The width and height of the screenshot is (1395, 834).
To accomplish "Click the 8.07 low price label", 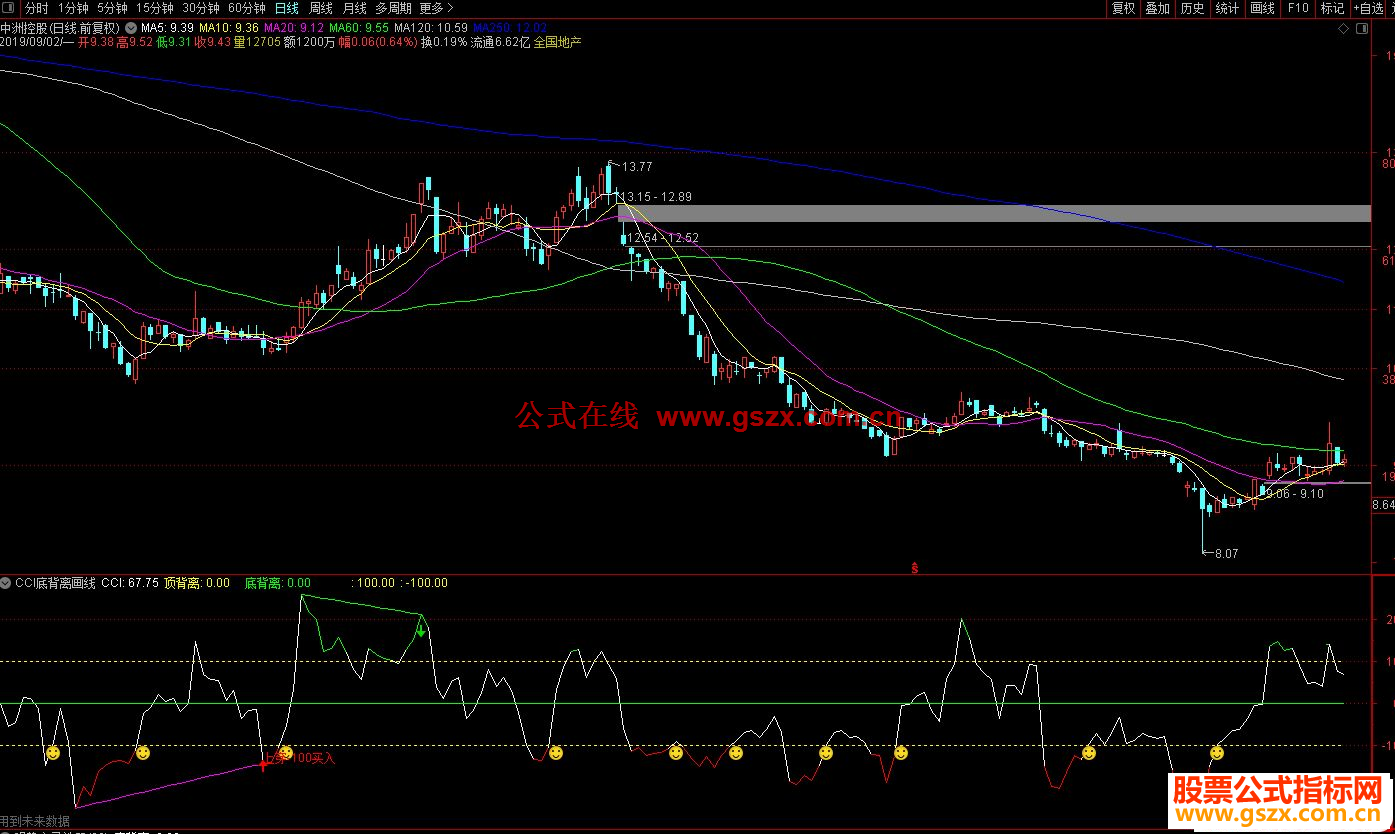I will pos(1226,553).
